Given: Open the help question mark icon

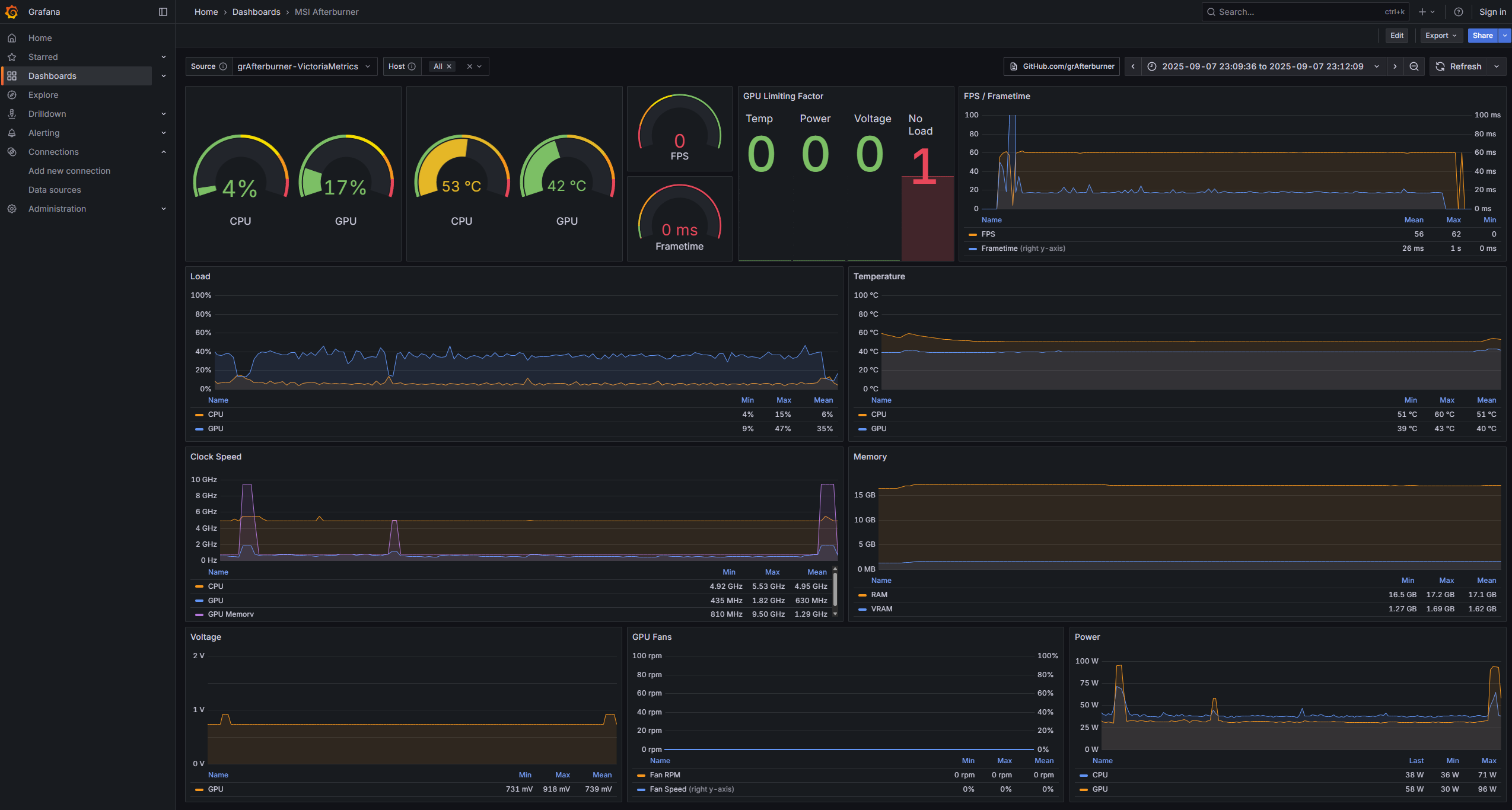Looking at the screenshot, I should pos(1459,12).
